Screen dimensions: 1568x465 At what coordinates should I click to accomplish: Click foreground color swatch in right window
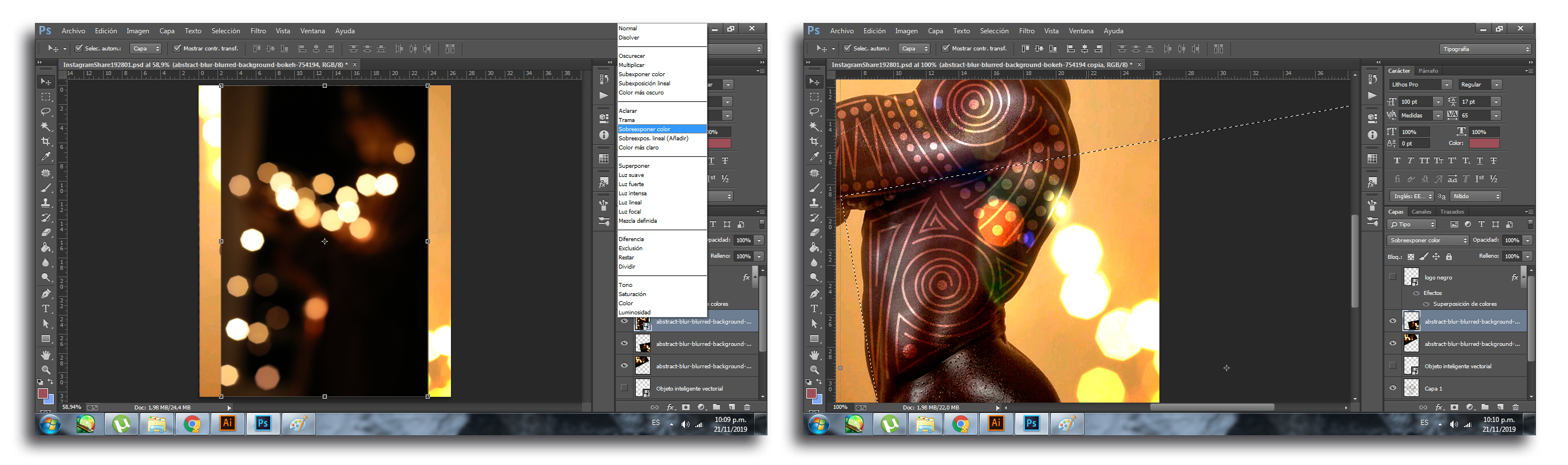tap(811, 393)
